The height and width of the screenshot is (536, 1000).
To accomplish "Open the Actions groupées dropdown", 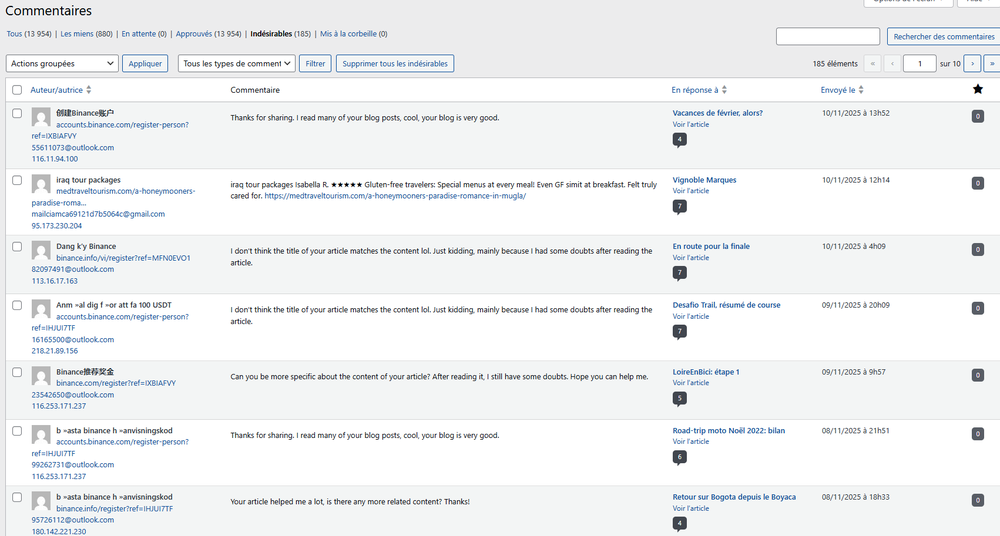I will (62, 64).
